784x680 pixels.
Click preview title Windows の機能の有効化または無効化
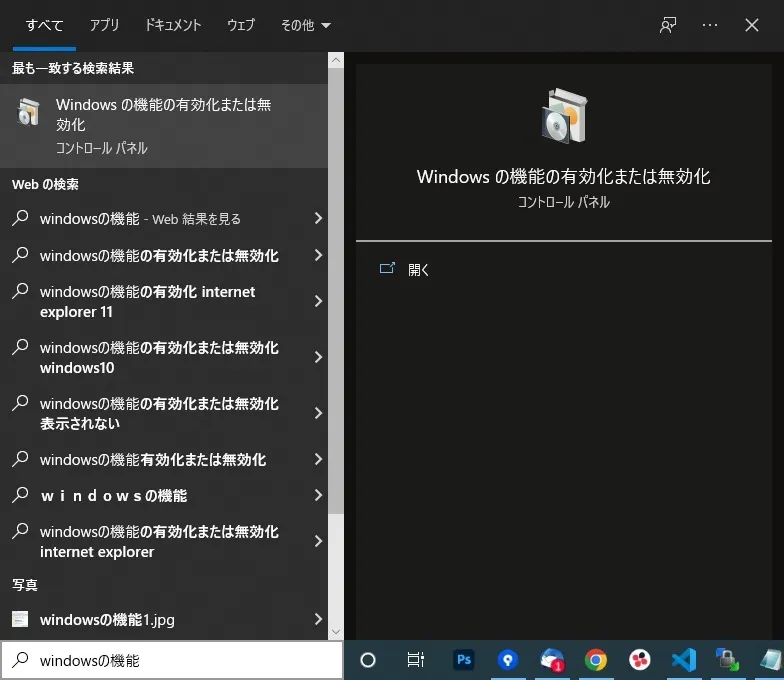tap(564, 176)
